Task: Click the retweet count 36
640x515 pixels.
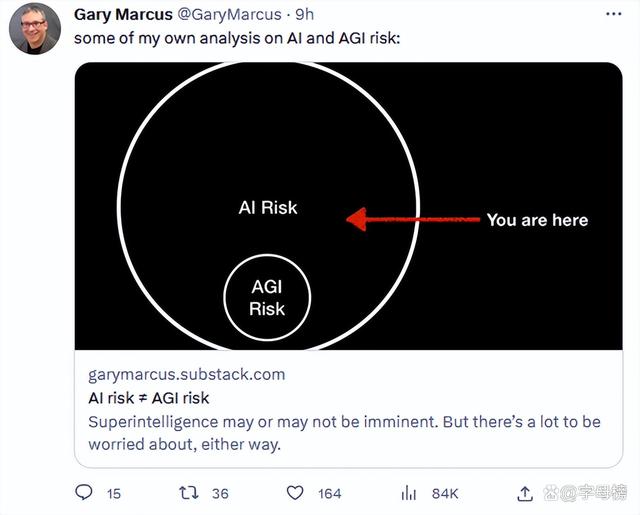Action: click(220, 494)
